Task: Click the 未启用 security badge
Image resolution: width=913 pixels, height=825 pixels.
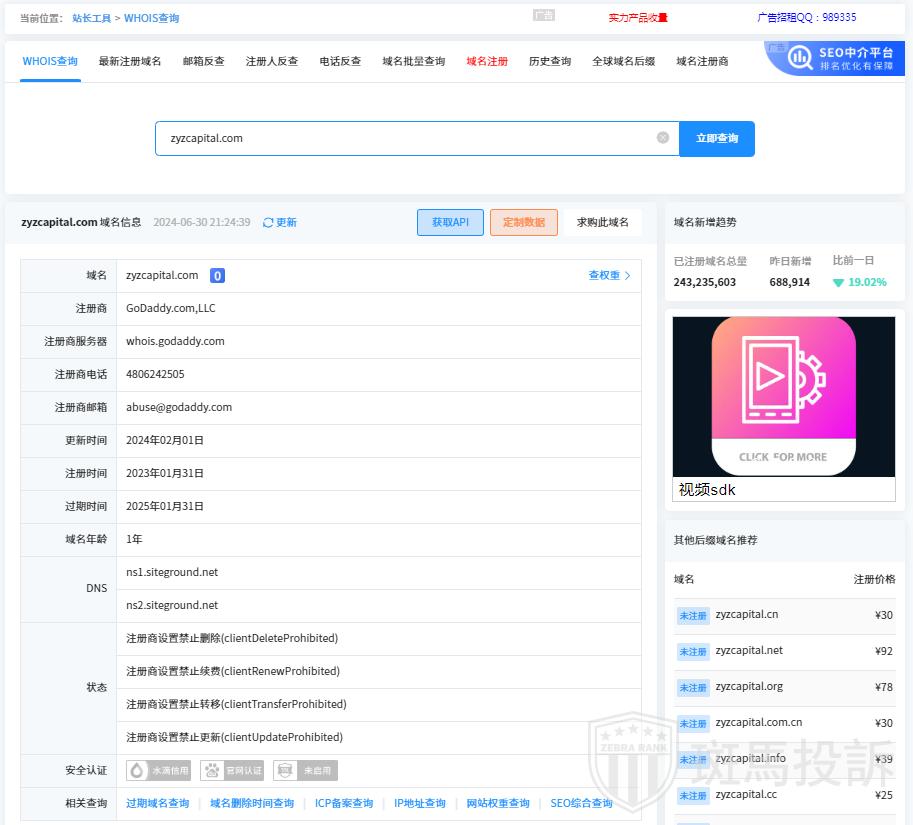Action: tap(306, 770)
